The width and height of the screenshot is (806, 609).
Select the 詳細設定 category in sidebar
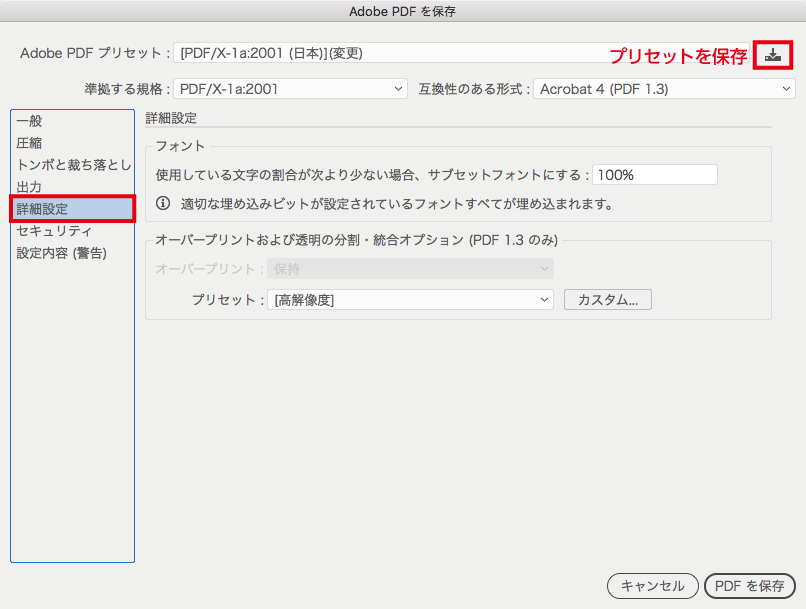click(72, 209)
